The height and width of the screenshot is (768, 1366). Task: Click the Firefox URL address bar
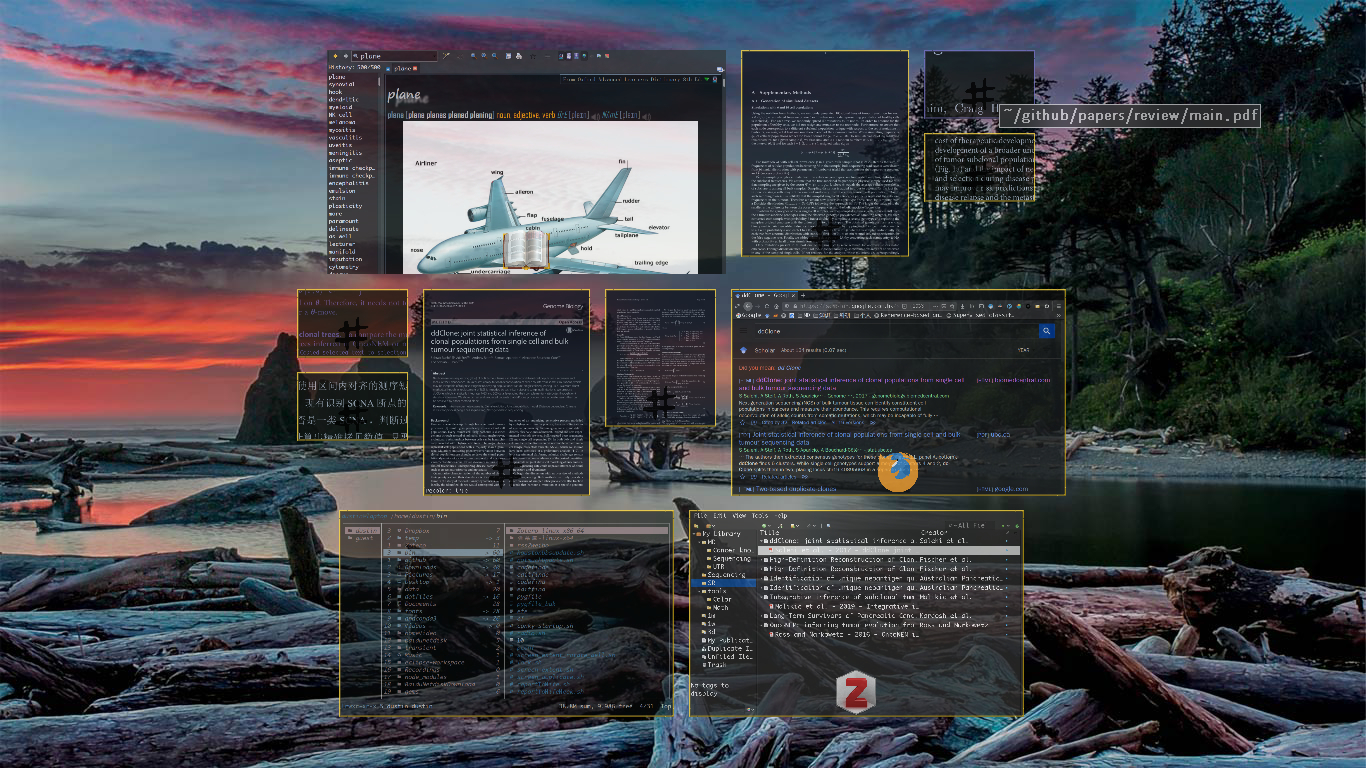tap(870, 306)
